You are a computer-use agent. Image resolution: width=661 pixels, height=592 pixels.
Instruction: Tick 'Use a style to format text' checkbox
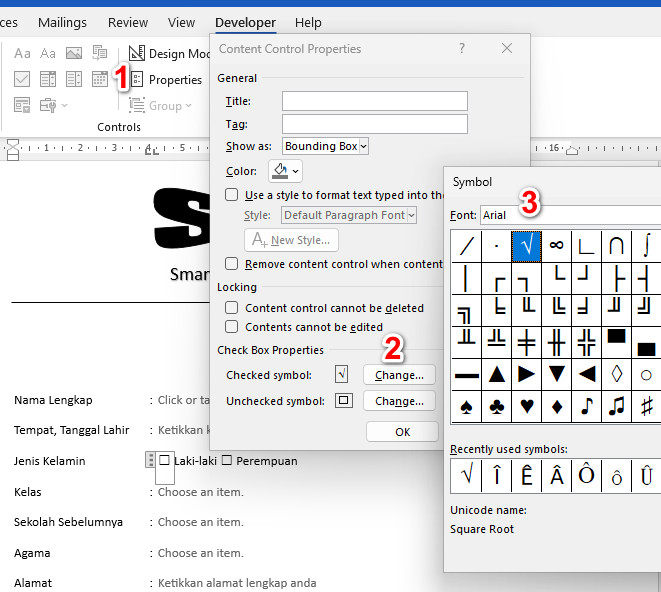232,195
